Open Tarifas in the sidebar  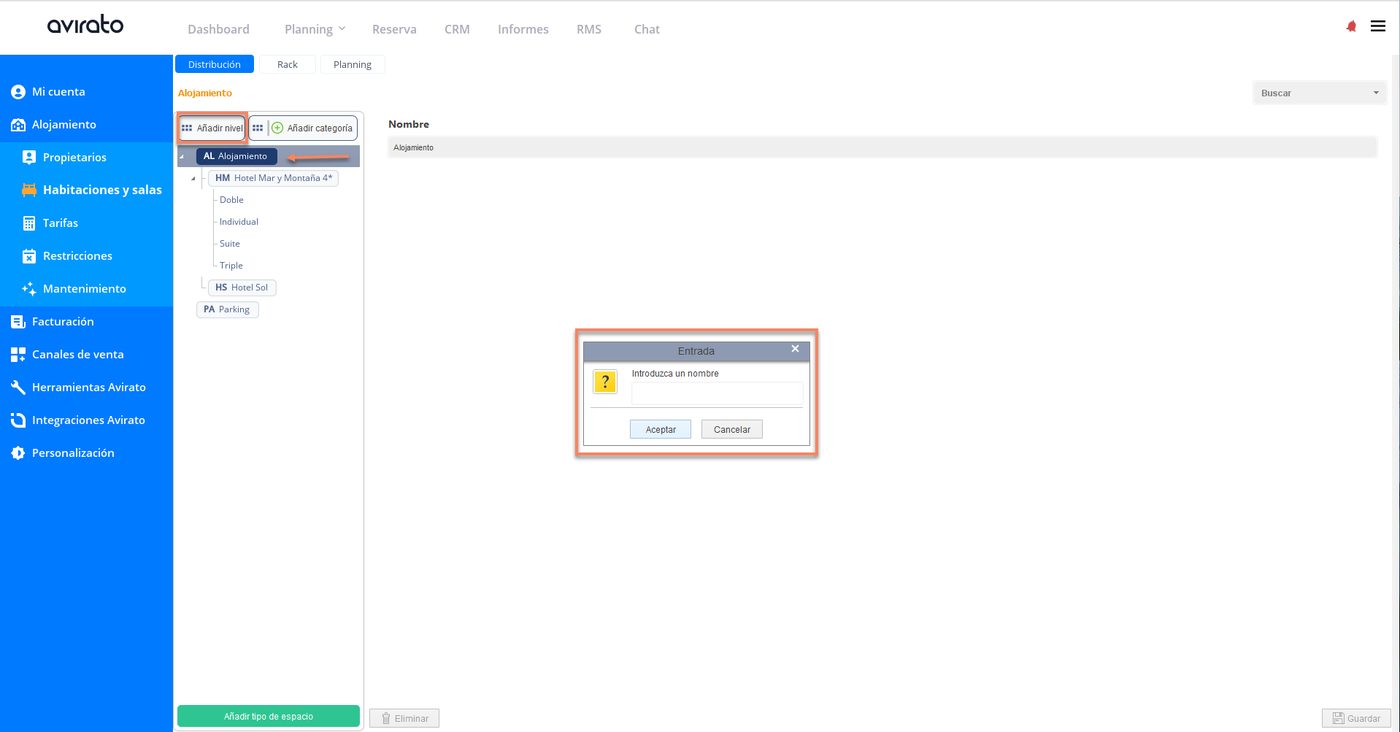(60, 223)
